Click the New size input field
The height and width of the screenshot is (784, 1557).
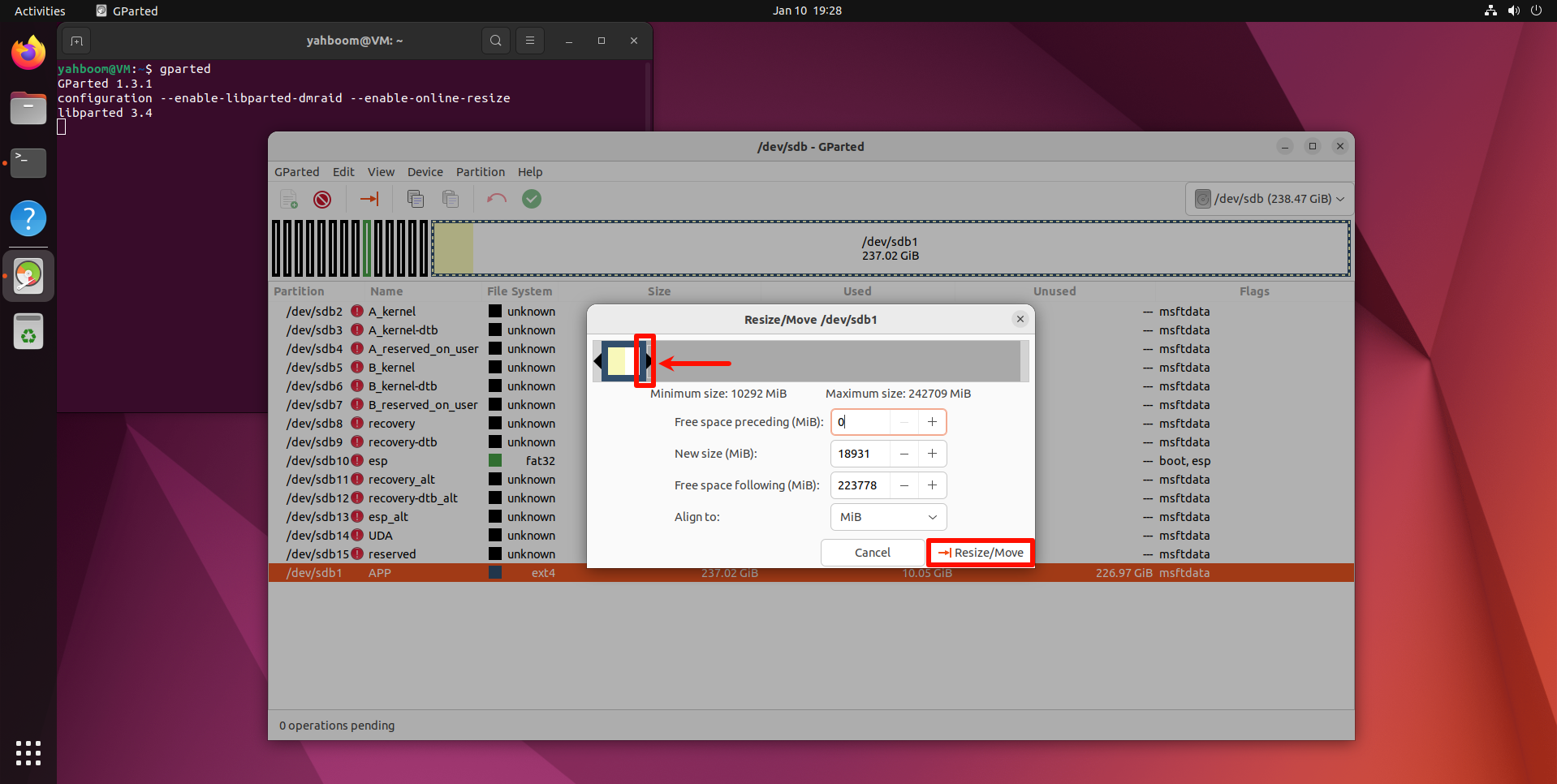[860, 454]
